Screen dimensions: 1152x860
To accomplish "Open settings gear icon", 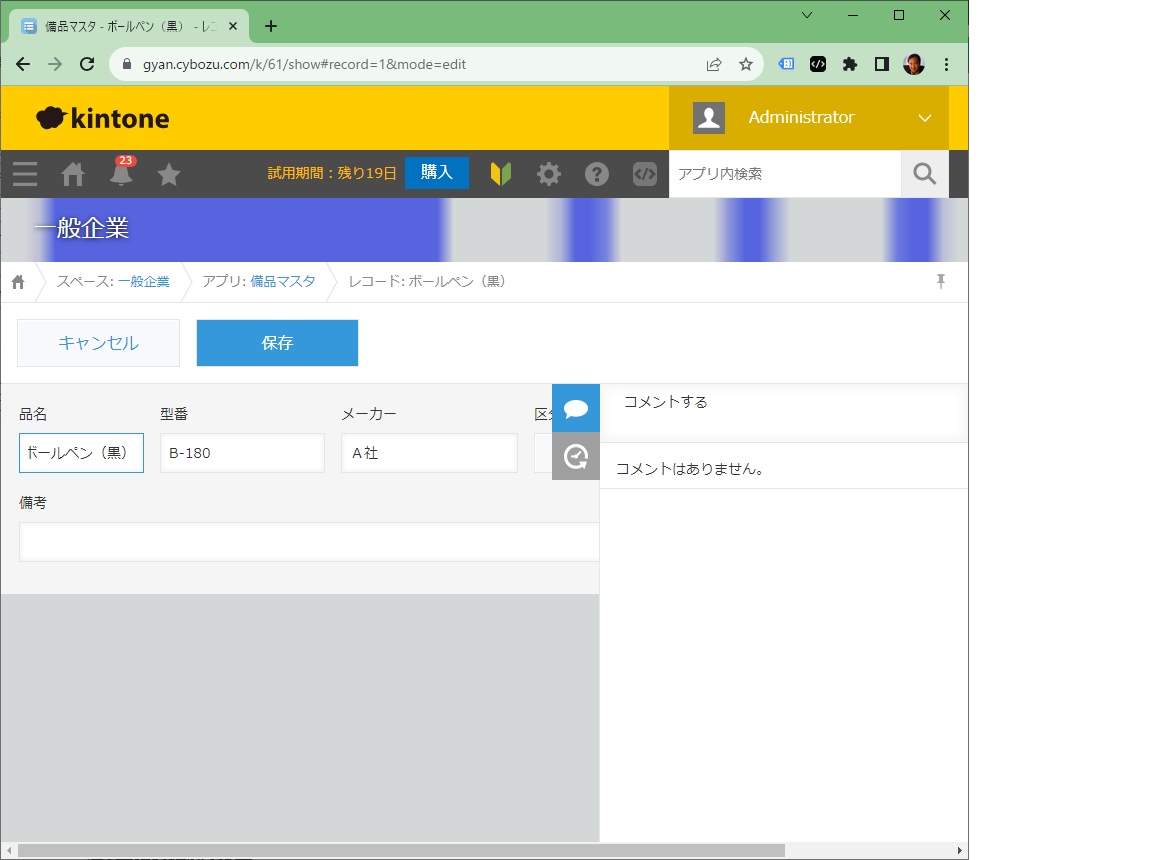I will 549,174.
